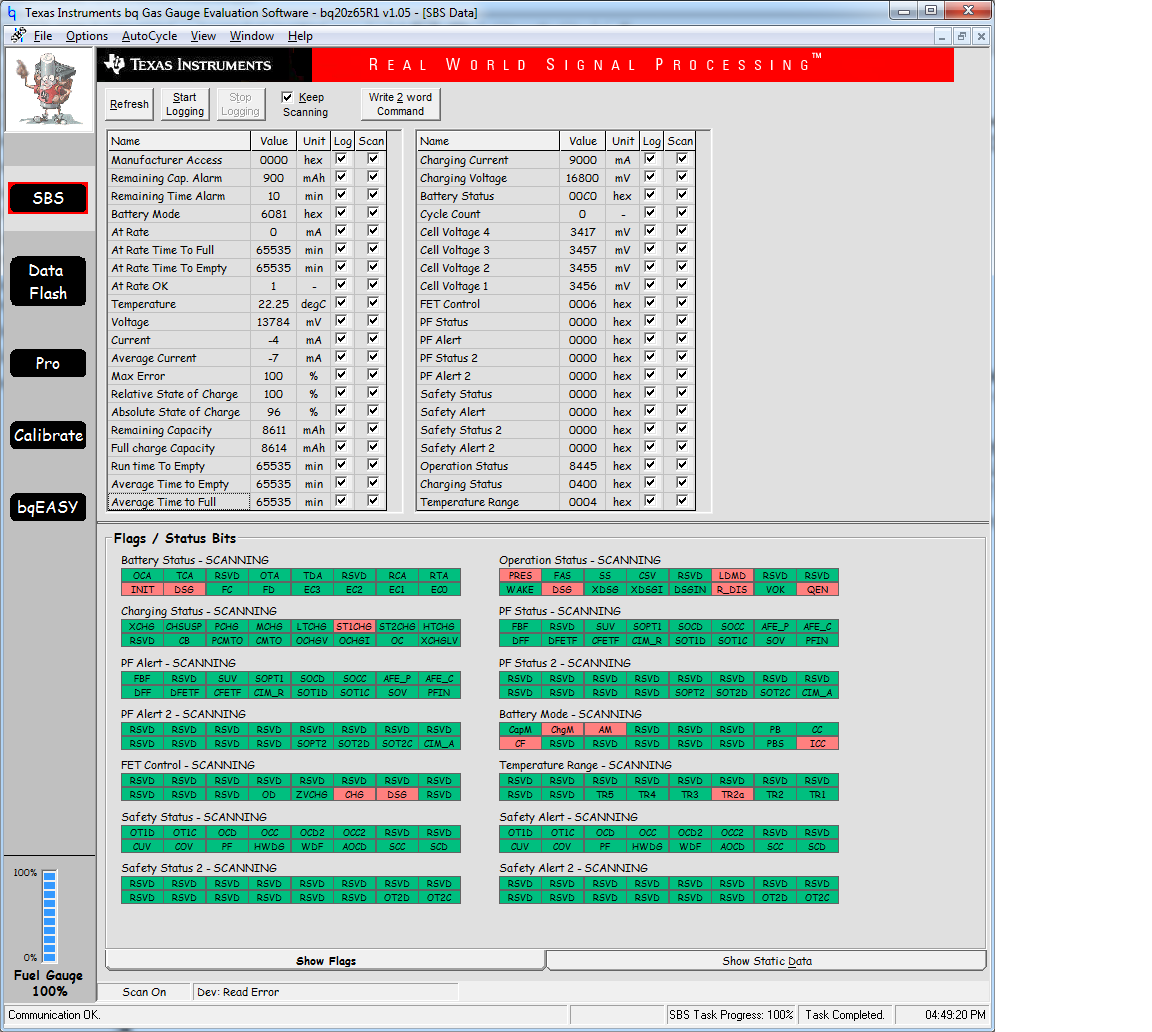The image size is (1152, 1032).
Task: Open the SBS screen from sidebar
Action: point(48,198)
